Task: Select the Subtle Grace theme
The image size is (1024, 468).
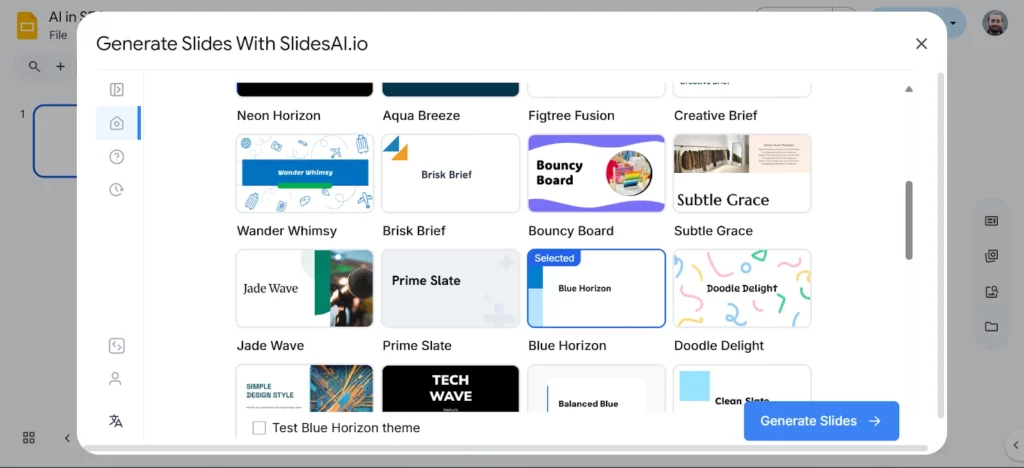Action: point(742,173)
